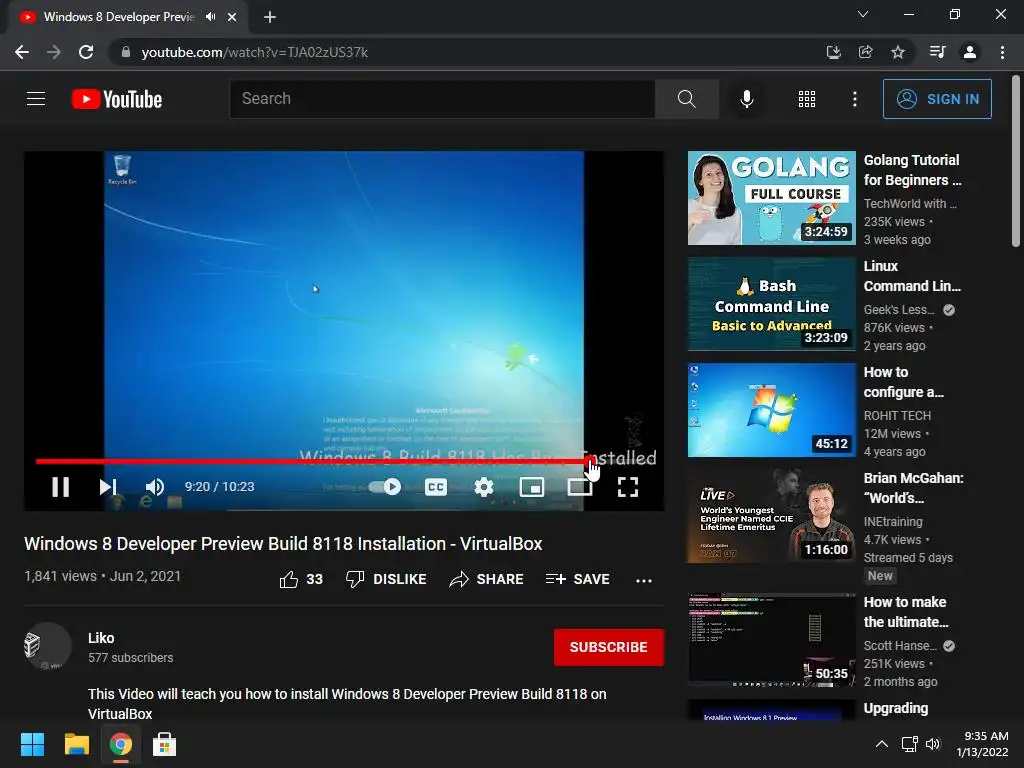Open the Brian McGahan video title

point(913,488)
